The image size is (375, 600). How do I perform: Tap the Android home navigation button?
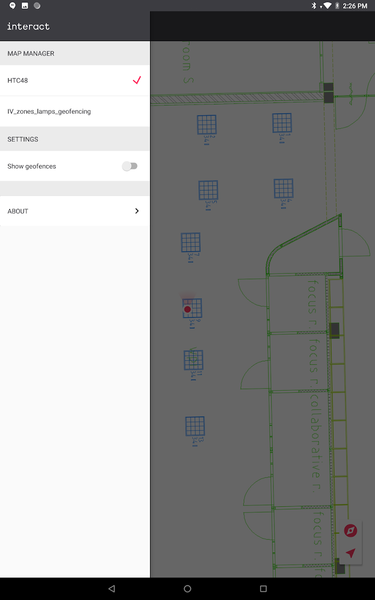(x=188, y=589)
